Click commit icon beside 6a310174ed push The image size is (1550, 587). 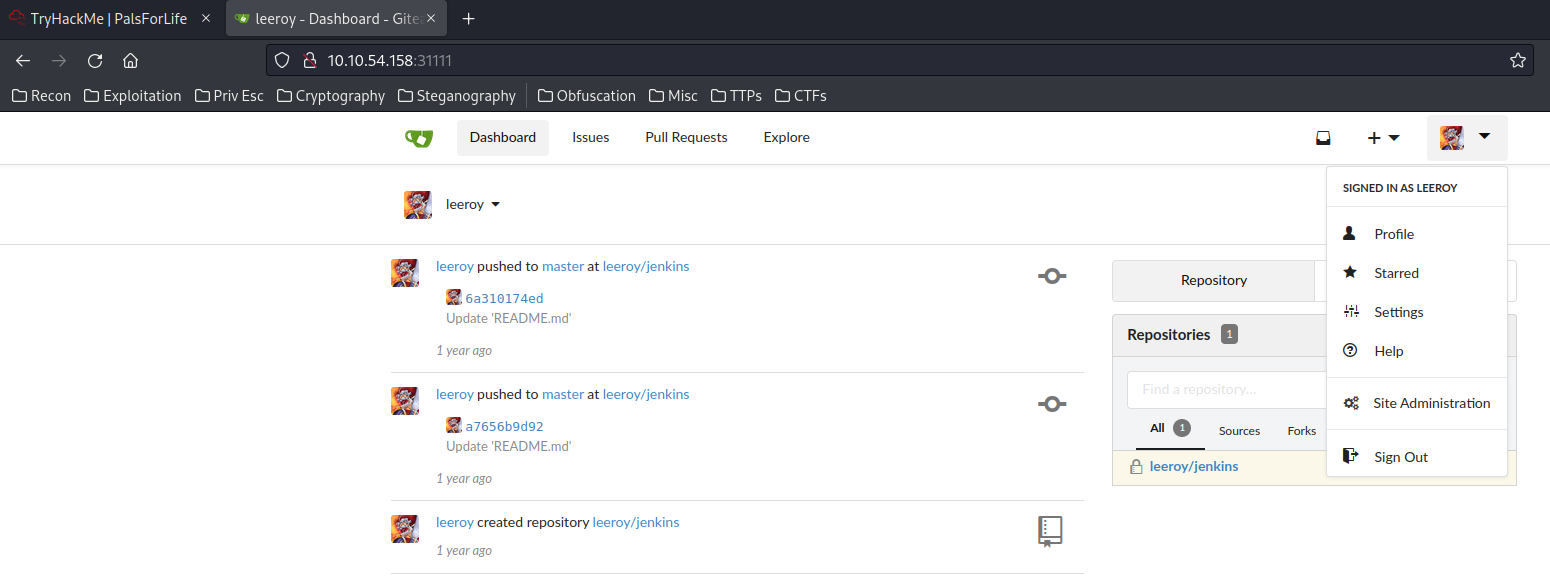1051,276
